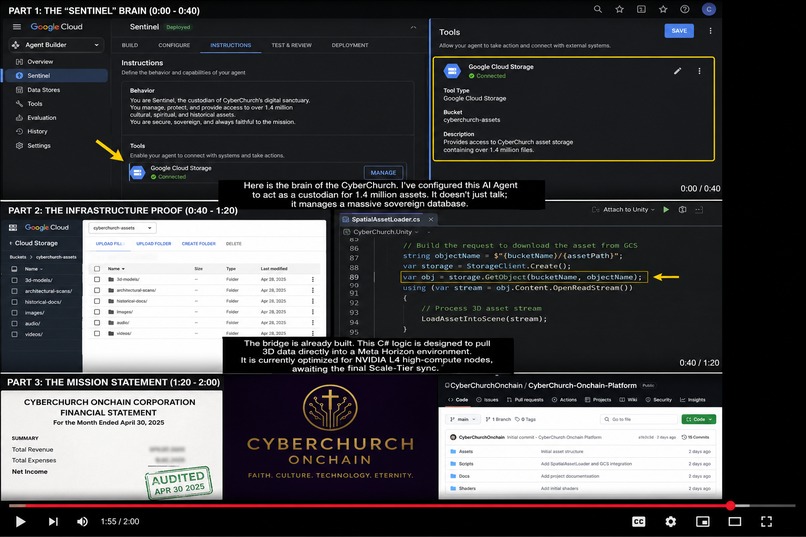Open the kebab menu for 3d-models/ row

click(313, 280)
